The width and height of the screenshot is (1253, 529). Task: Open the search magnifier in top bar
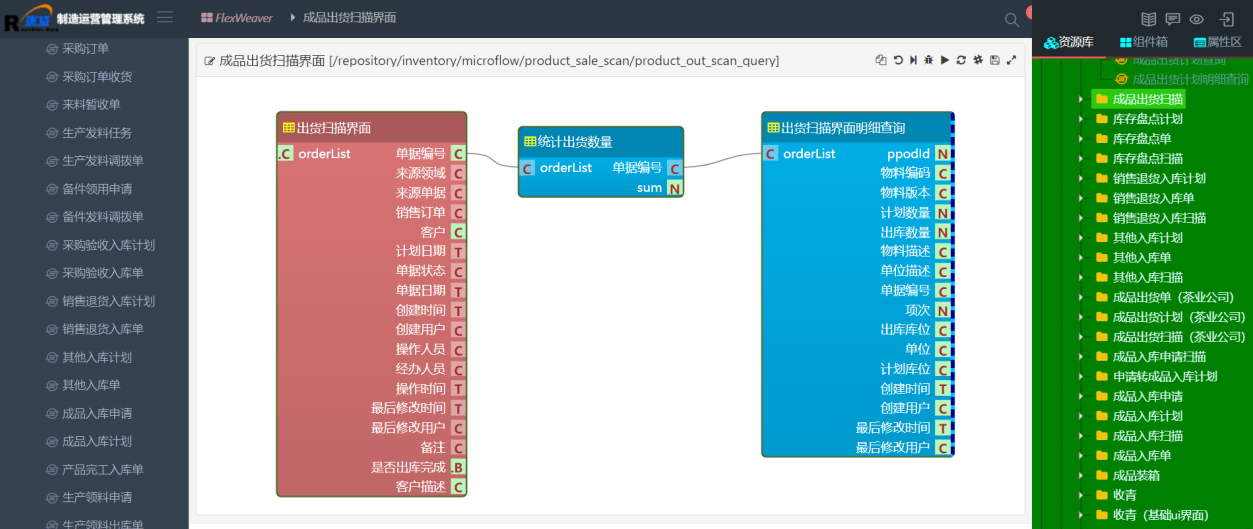click(1012, 20)
